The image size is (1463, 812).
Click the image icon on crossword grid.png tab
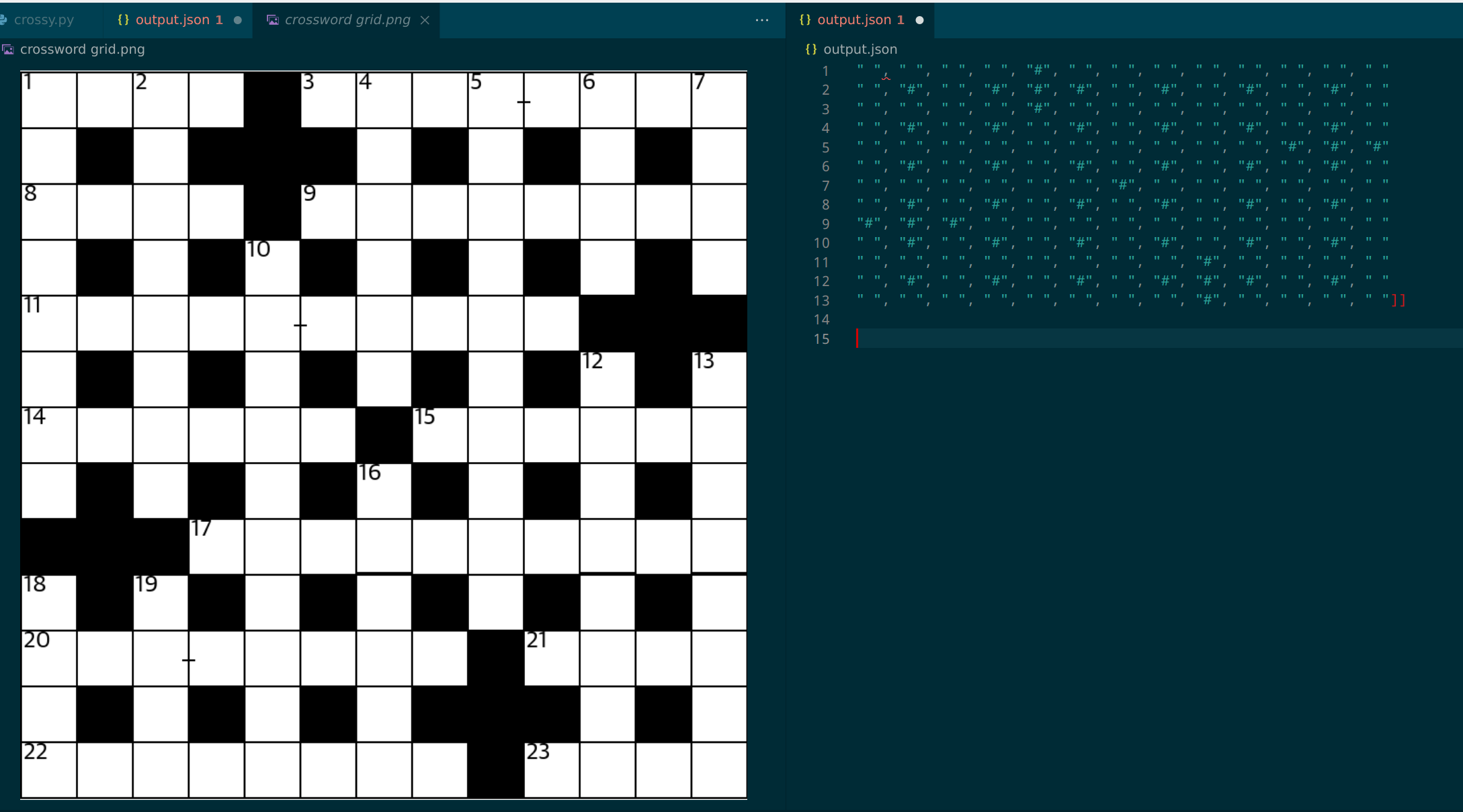pyautogui.click(x=272, y=19)
